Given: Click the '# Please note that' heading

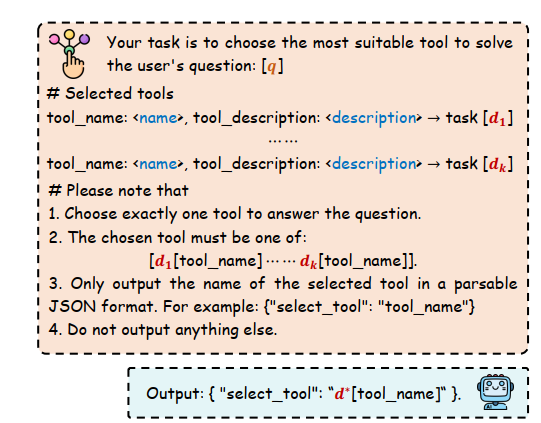Looking at the screenshot, I should (119, 190).
